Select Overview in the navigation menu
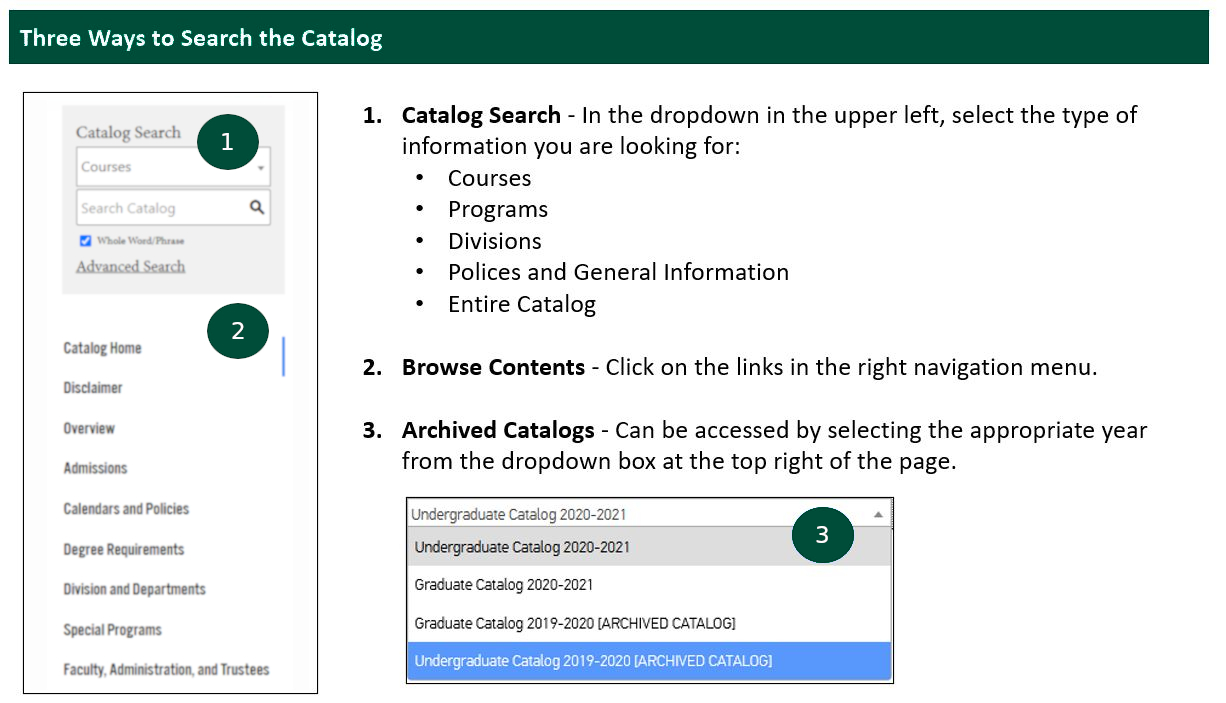Screen dimensions: 1226x703 coord(89,428)
